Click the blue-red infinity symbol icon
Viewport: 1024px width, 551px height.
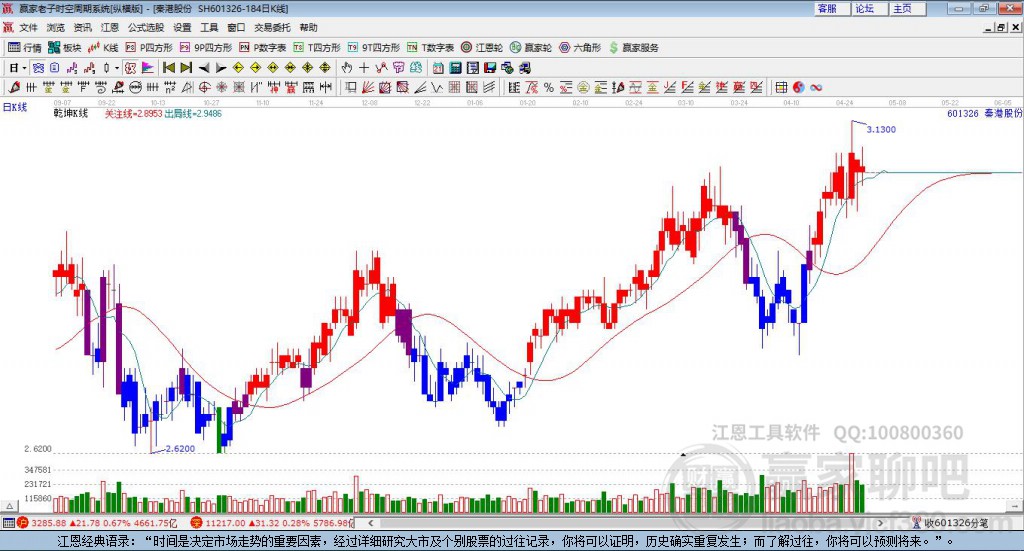[x=816, y=87]
